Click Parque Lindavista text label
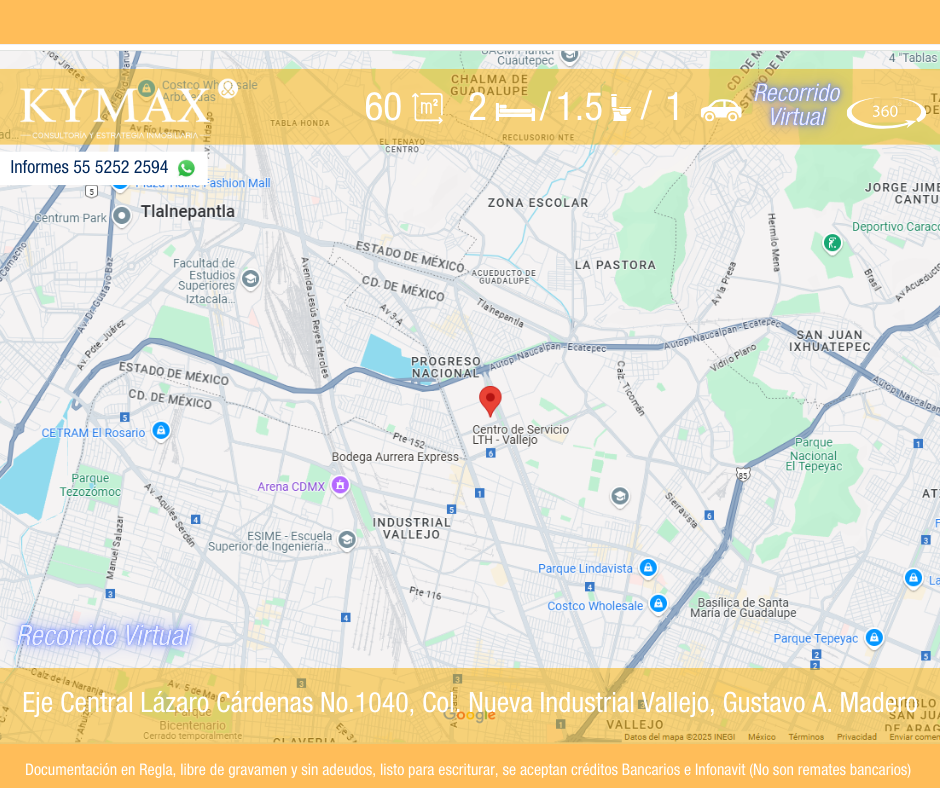The height and width of the screenshot is (788, 940). point(585,569)
